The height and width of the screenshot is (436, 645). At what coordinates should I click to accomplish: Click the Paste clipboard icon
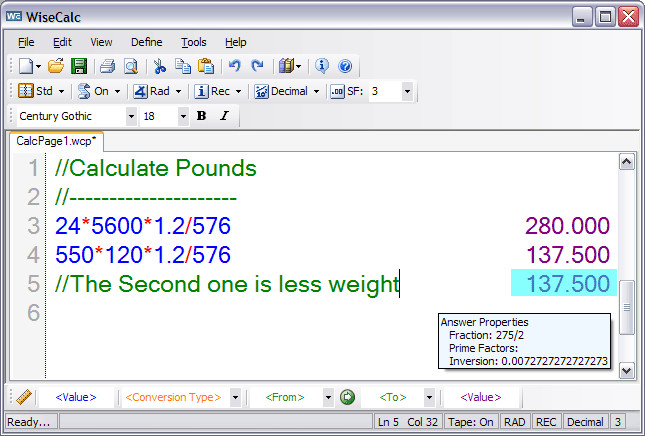pos(206,66)
